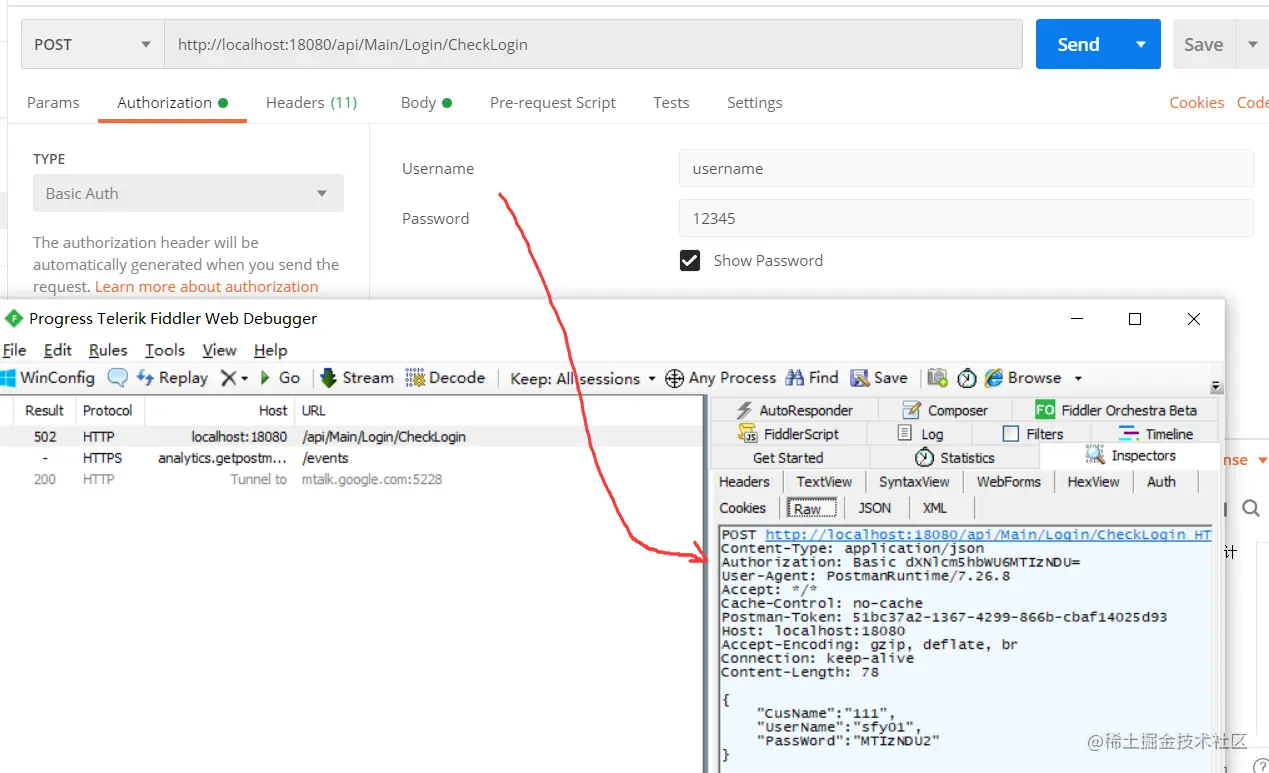
Task: Open the Tests tab in Postman
Action: click(671, 102)
